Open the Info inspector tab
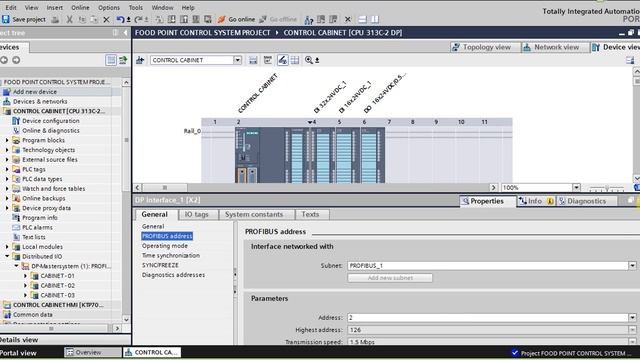Screen dimensions: 640x360 pos(536,201)
